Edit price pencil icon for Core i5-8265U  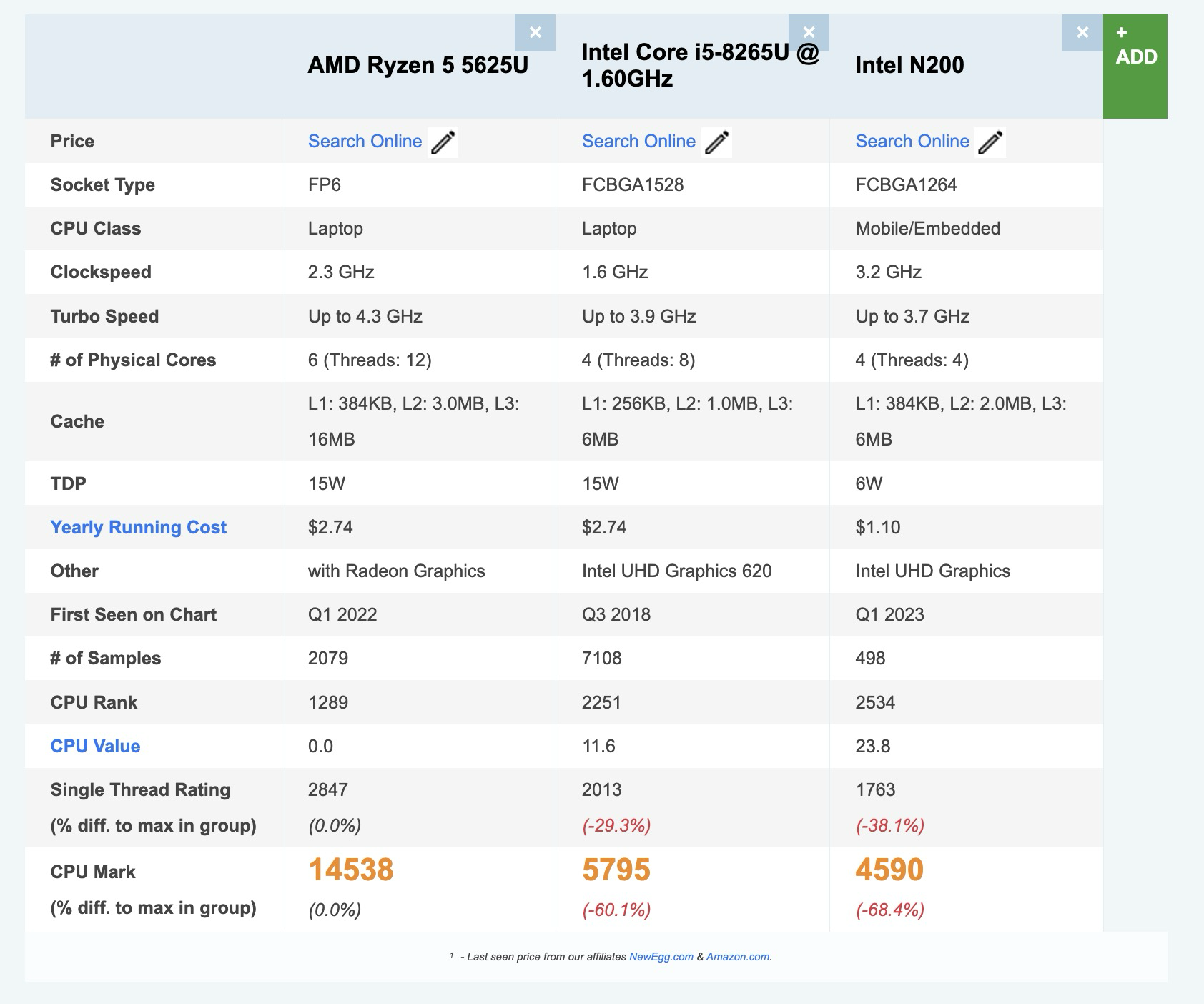(716, 142)
